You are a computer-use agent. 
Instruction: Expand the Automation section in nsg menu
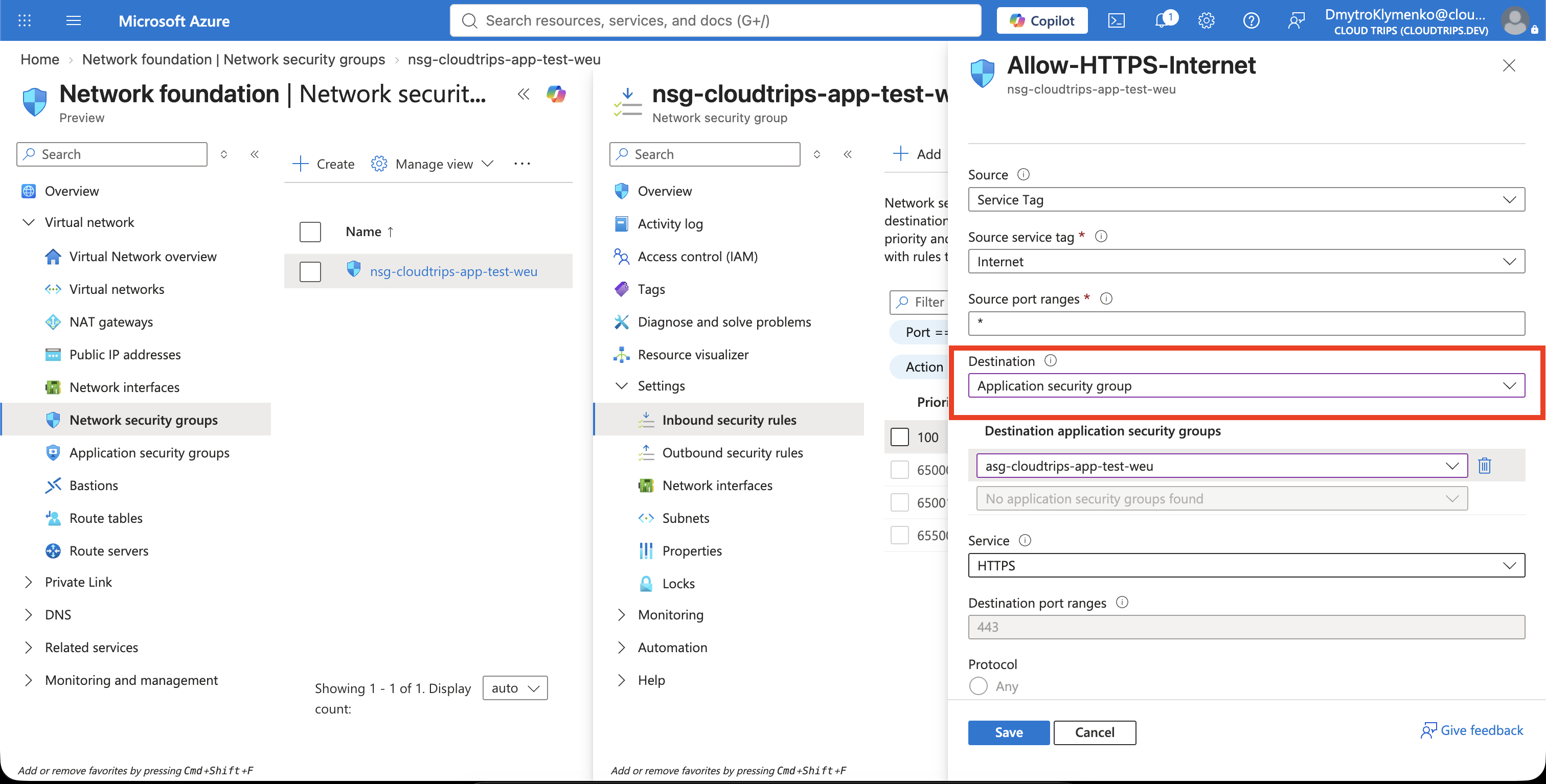[x=622, y=647]
